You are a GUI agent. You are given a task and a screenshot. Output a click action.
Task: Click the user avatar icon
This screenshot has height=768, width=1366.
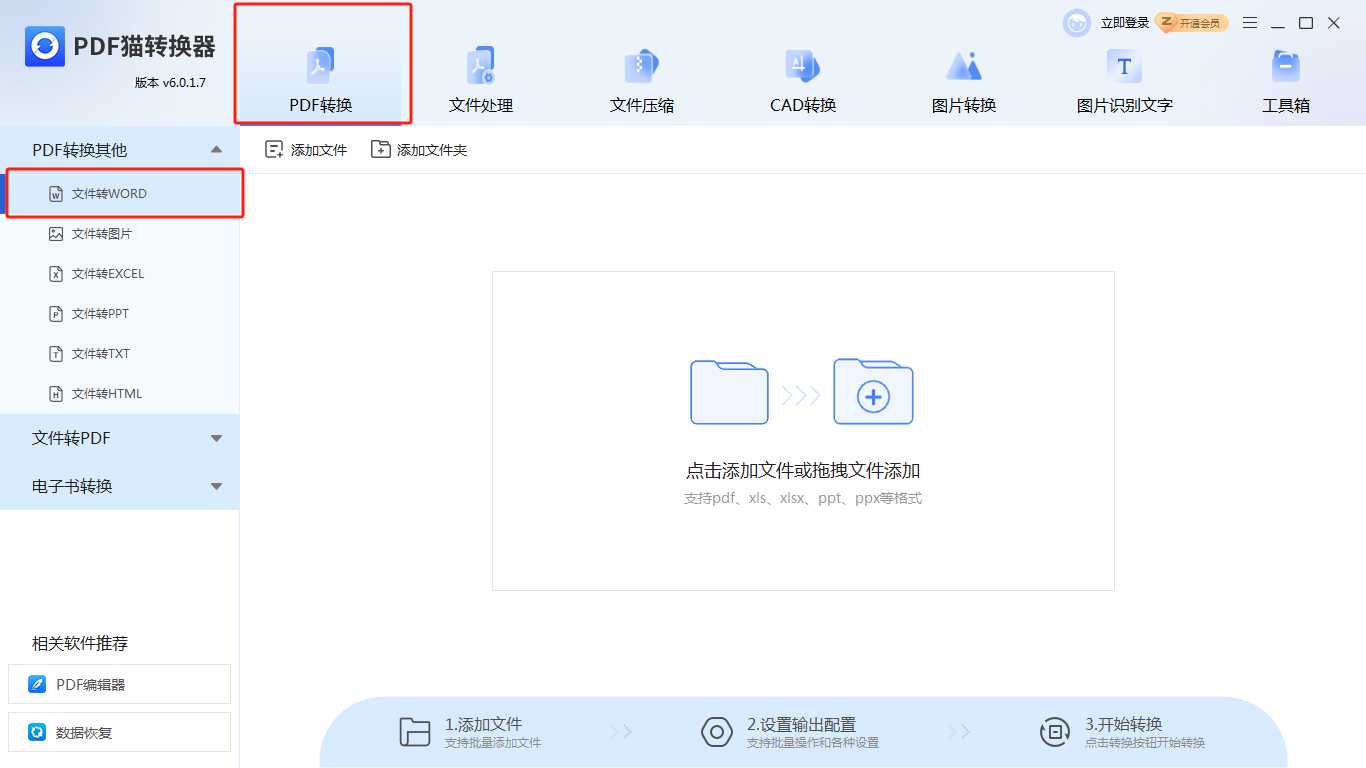coord(1077,23)
